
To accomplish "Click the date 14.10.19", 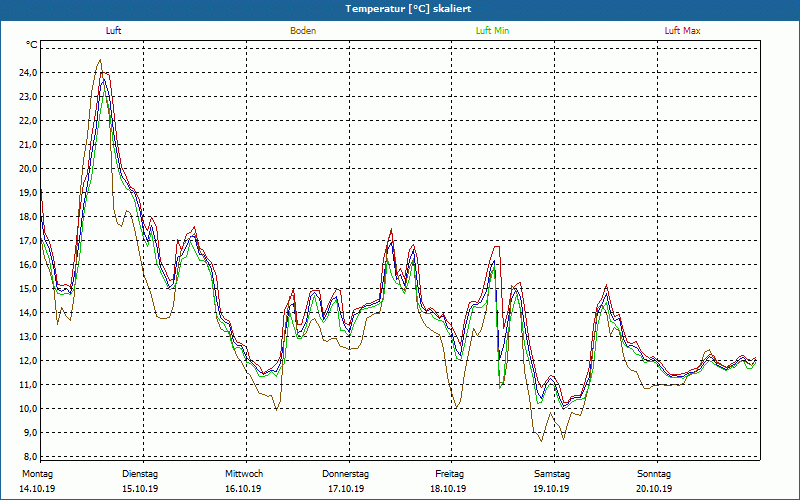I will 37,489.
